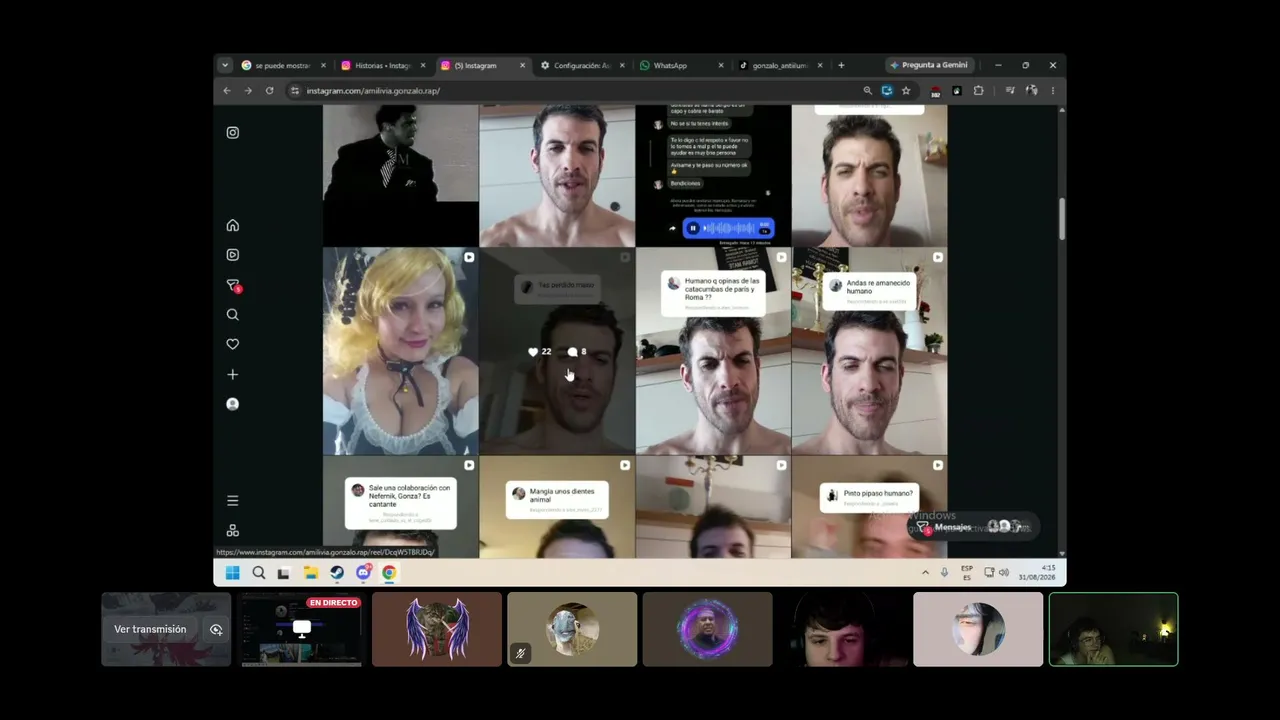1280x720 pixels.
Task: Open the 'Andas re amanecido humano' reel
Action: pos(869,351)
